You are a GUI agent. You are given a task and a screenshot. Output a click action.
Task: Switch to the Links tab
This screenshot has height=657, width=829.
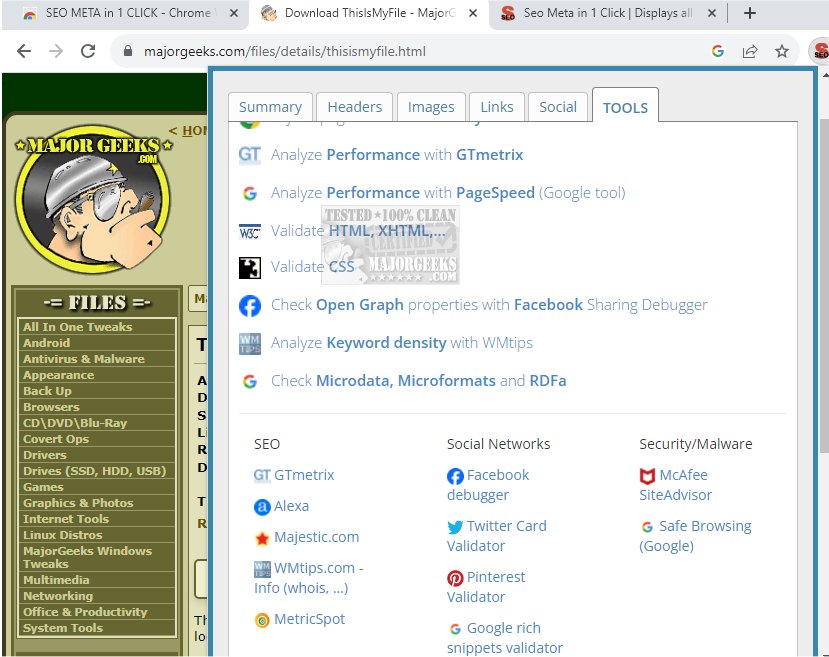coord(496,107)
